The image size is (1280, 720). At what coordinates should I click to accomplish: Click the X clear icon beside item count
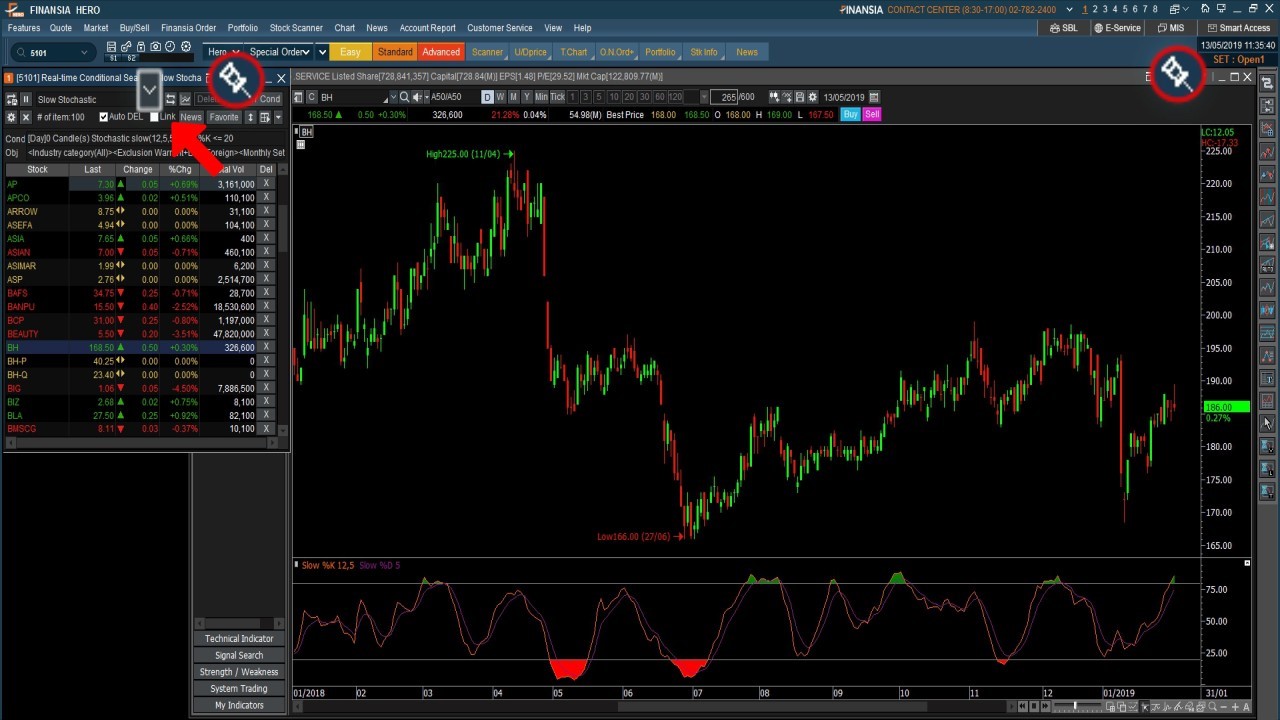pyautogui.click(x=26, y=117)
